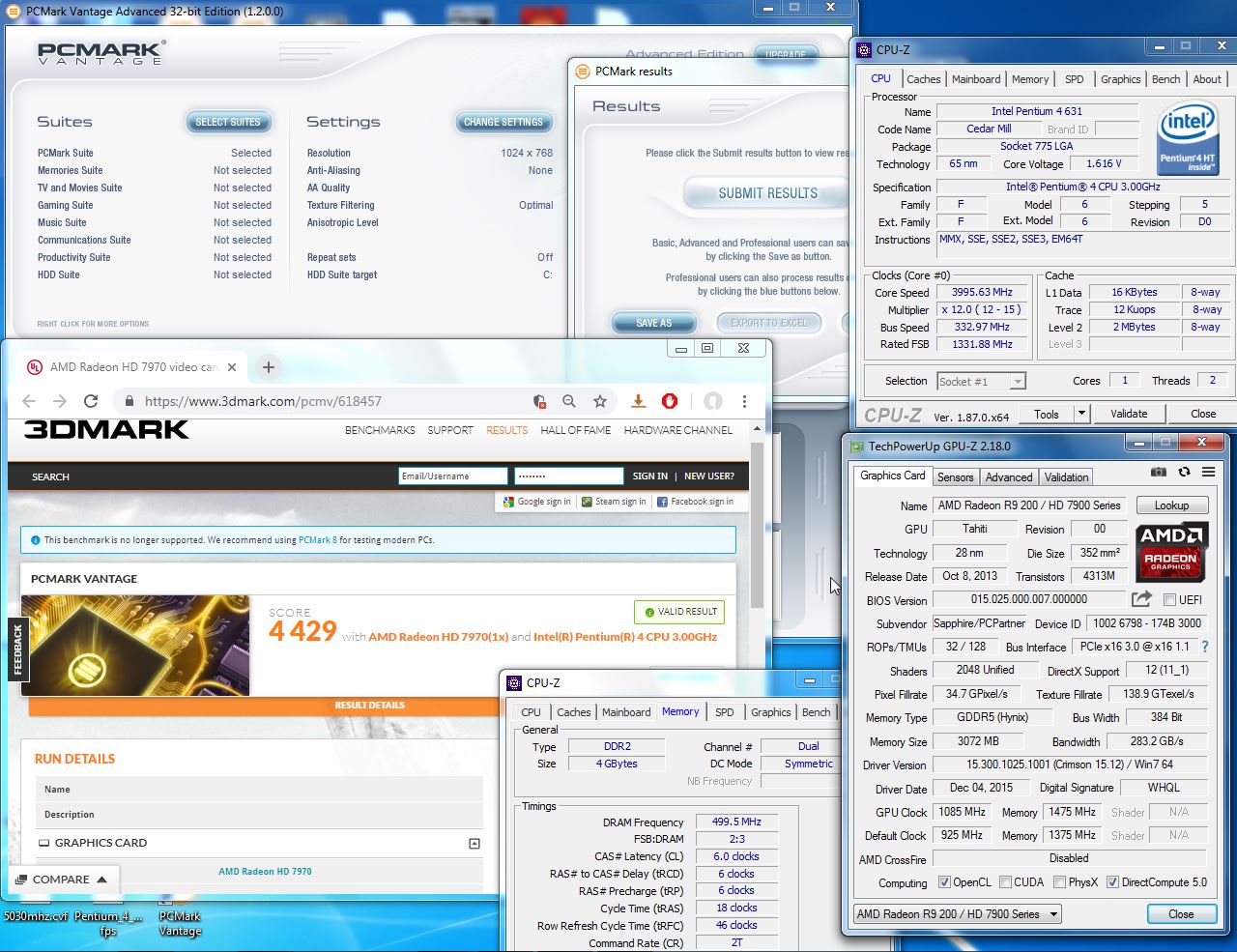Click the Google sign in icon link
Screen dimensions: 1237x952
537,502
